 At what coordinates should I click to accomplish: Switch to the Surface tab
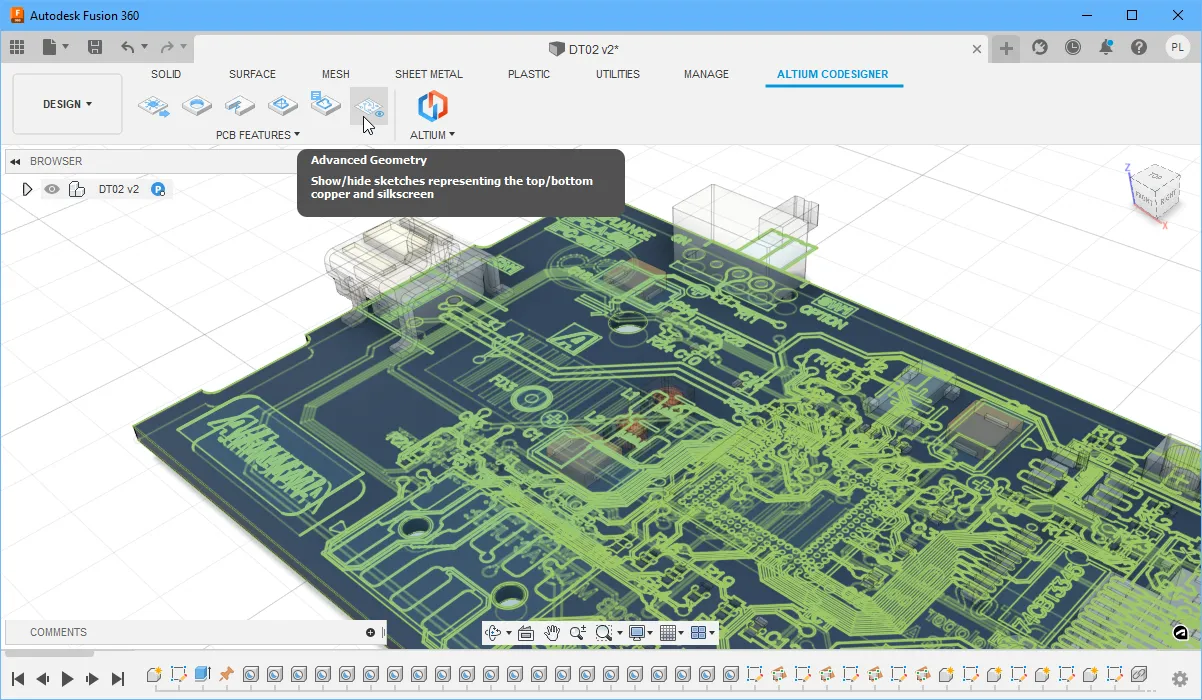pos(252,74)
